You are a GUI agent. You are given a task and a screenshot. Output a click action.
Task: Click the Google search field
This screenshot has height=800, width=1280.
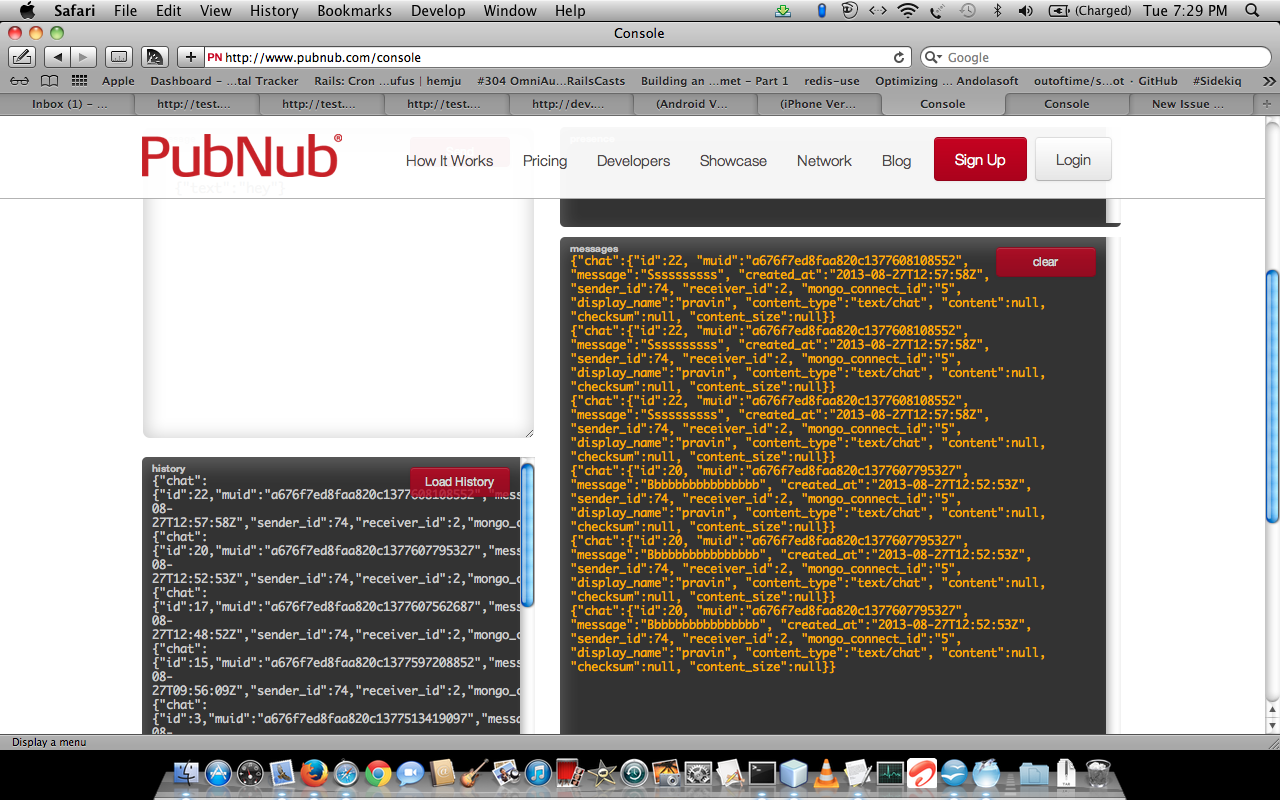tap(1095, 58)
